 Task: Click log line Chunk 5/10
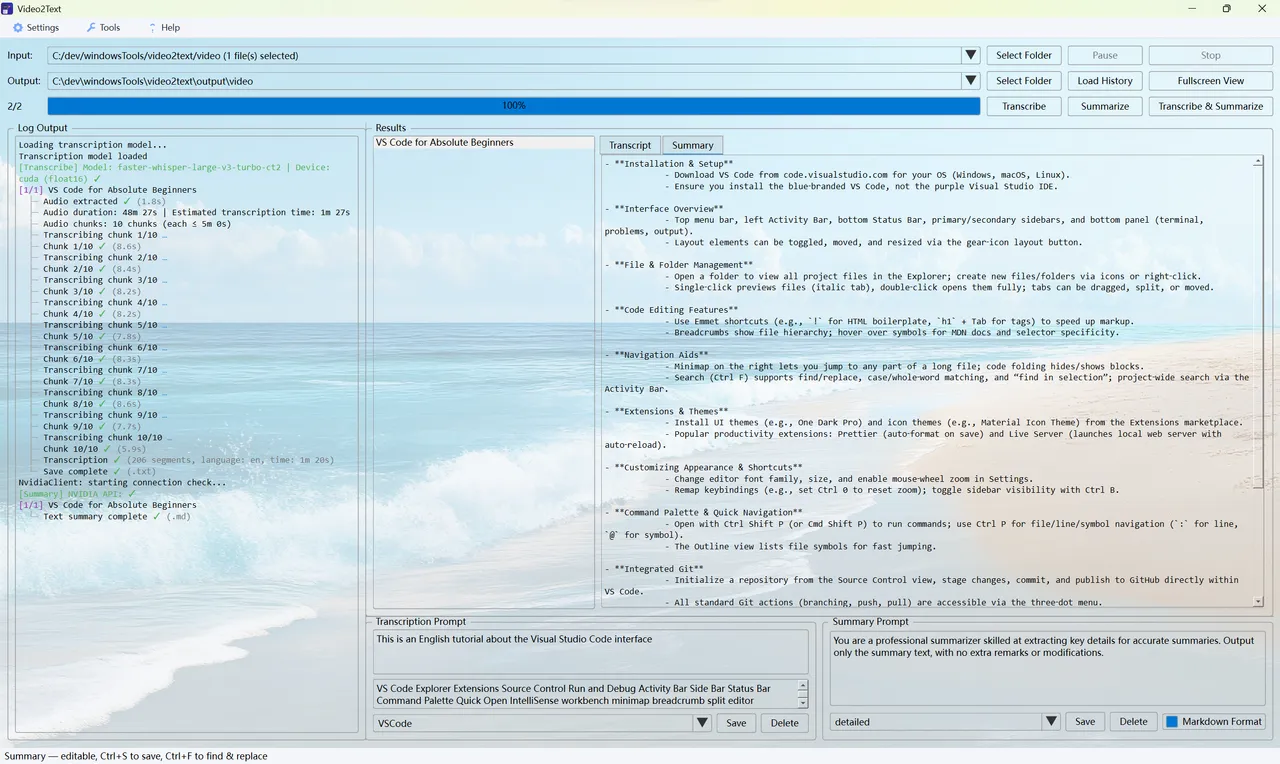[93, 336]
